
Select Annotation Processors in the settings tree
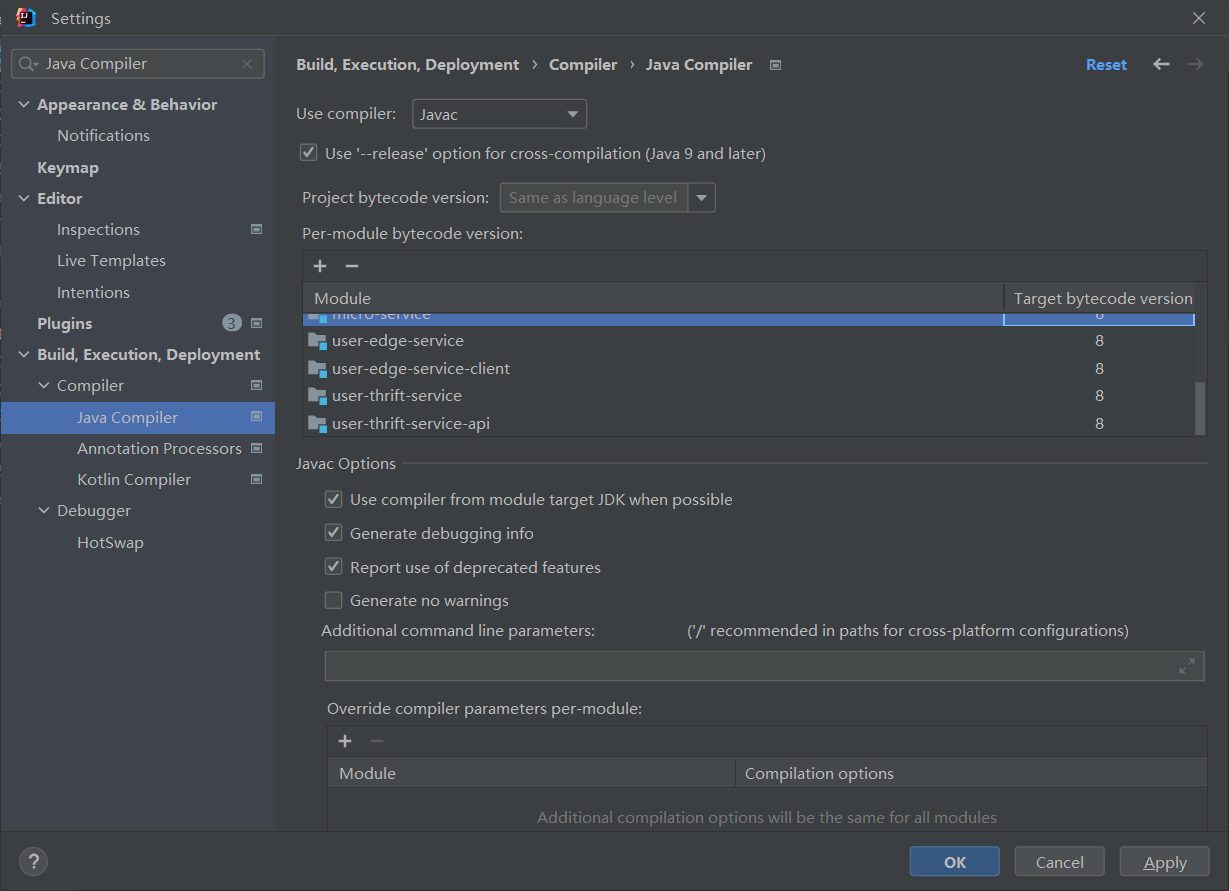(x=159, y=448)
